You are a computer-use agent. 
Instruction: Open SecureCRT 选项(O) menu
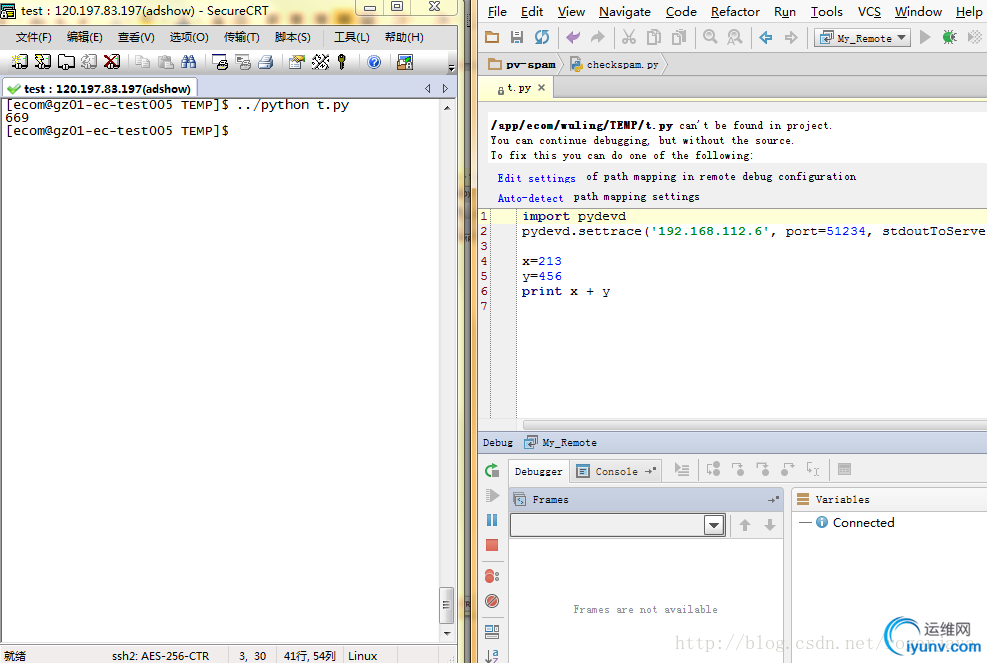pyautogui.click(x=189, y=37)
